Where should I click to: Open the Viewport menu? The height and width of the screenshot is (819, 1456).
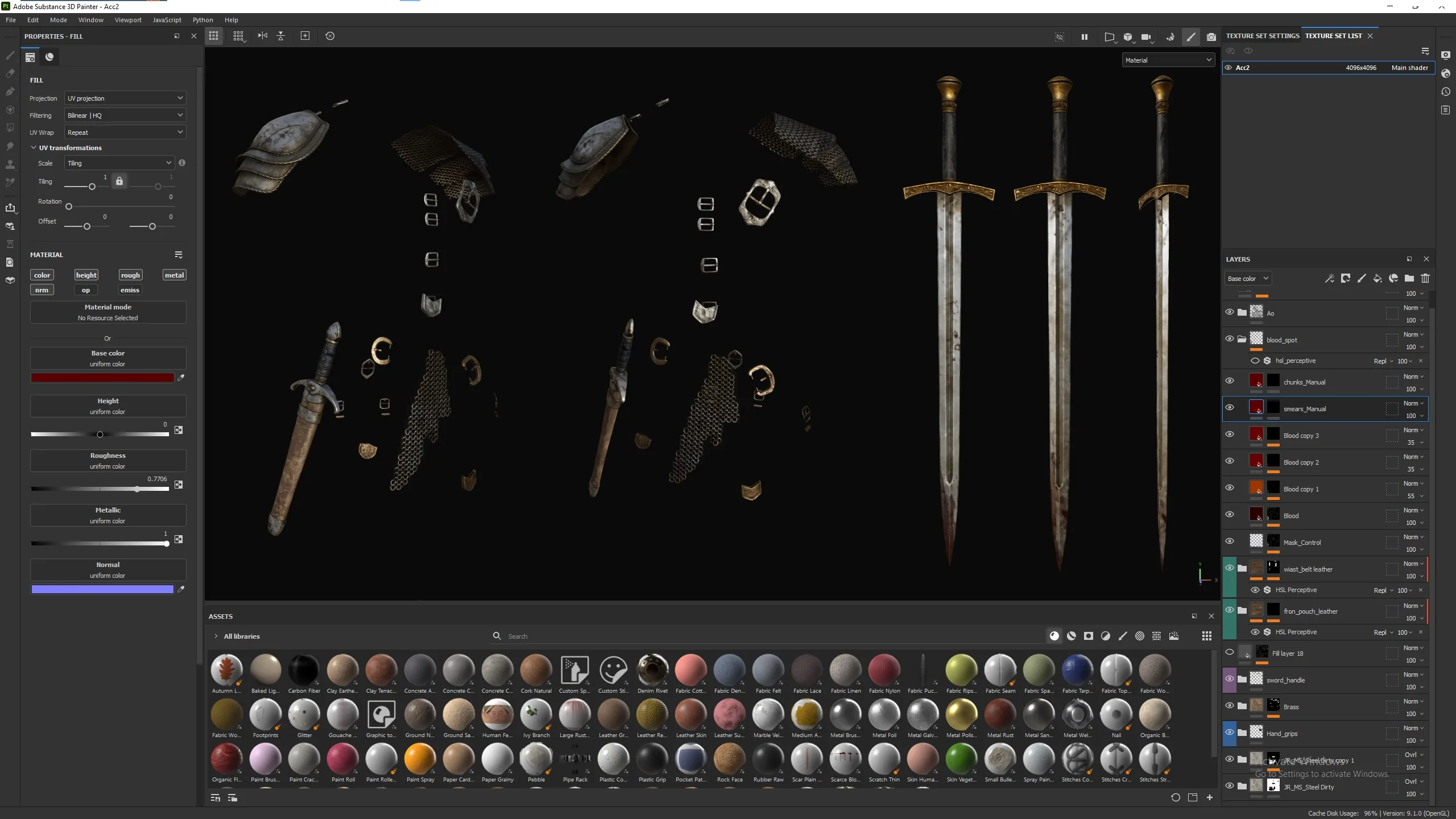pyautogui.click(x=128, y=20)
